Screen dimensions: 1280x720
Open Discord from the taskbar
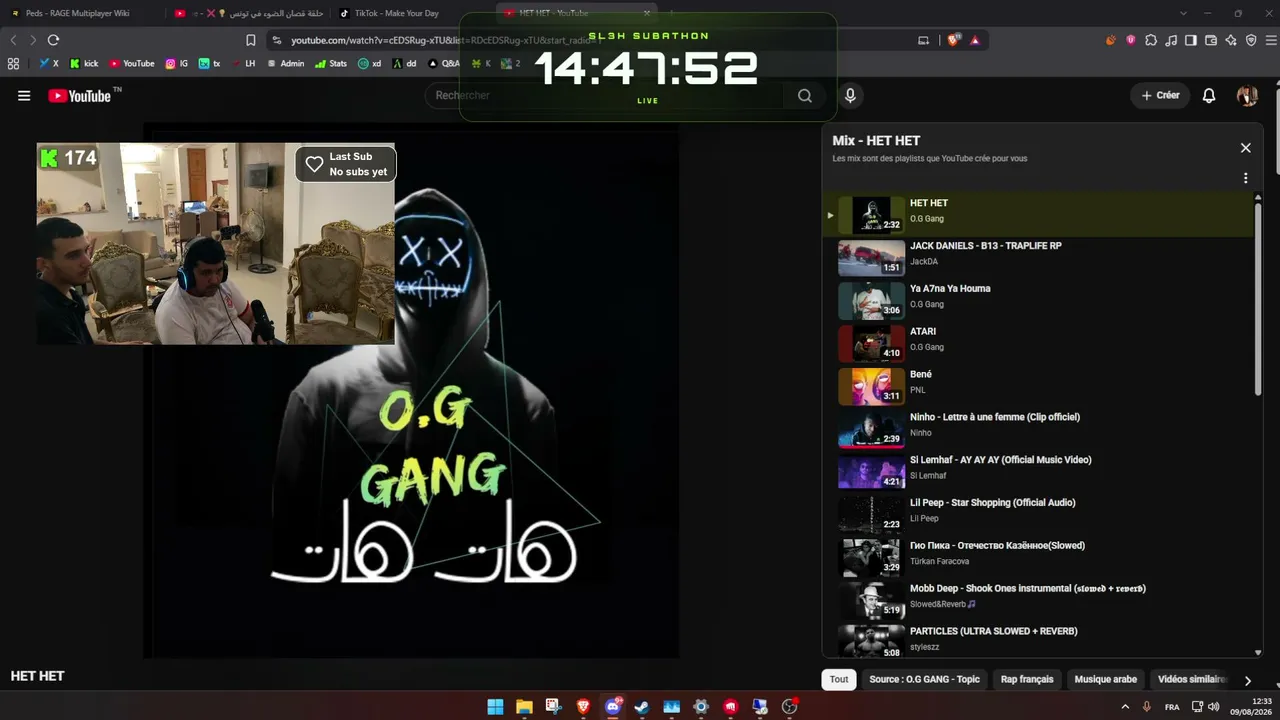tap(612, 707)
